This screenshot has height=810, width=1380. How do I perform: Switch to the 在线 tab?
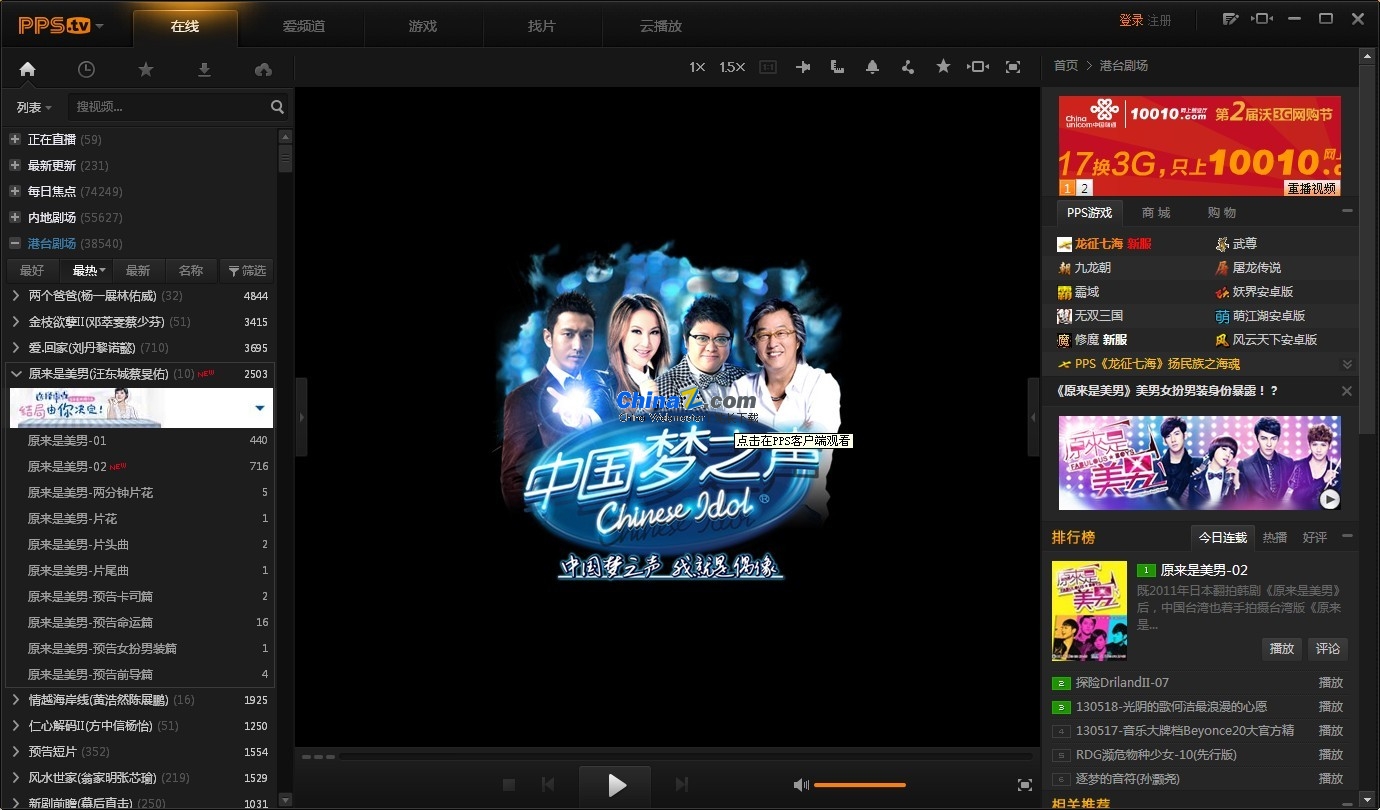[x=185, y=27]
